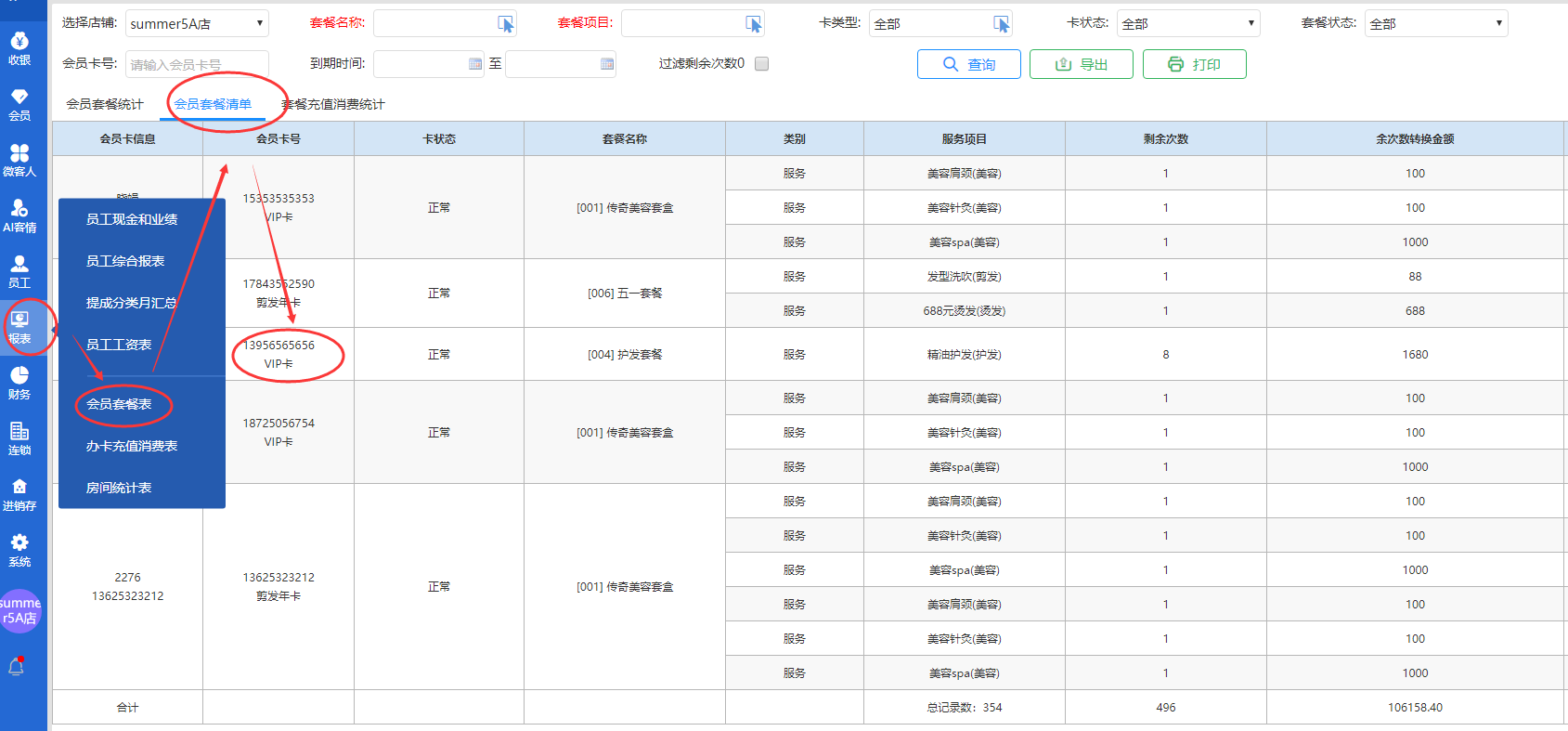Open the 收银 cashier sidebar icon
This screenshot has height=731, width=1568.
(19, 48)
